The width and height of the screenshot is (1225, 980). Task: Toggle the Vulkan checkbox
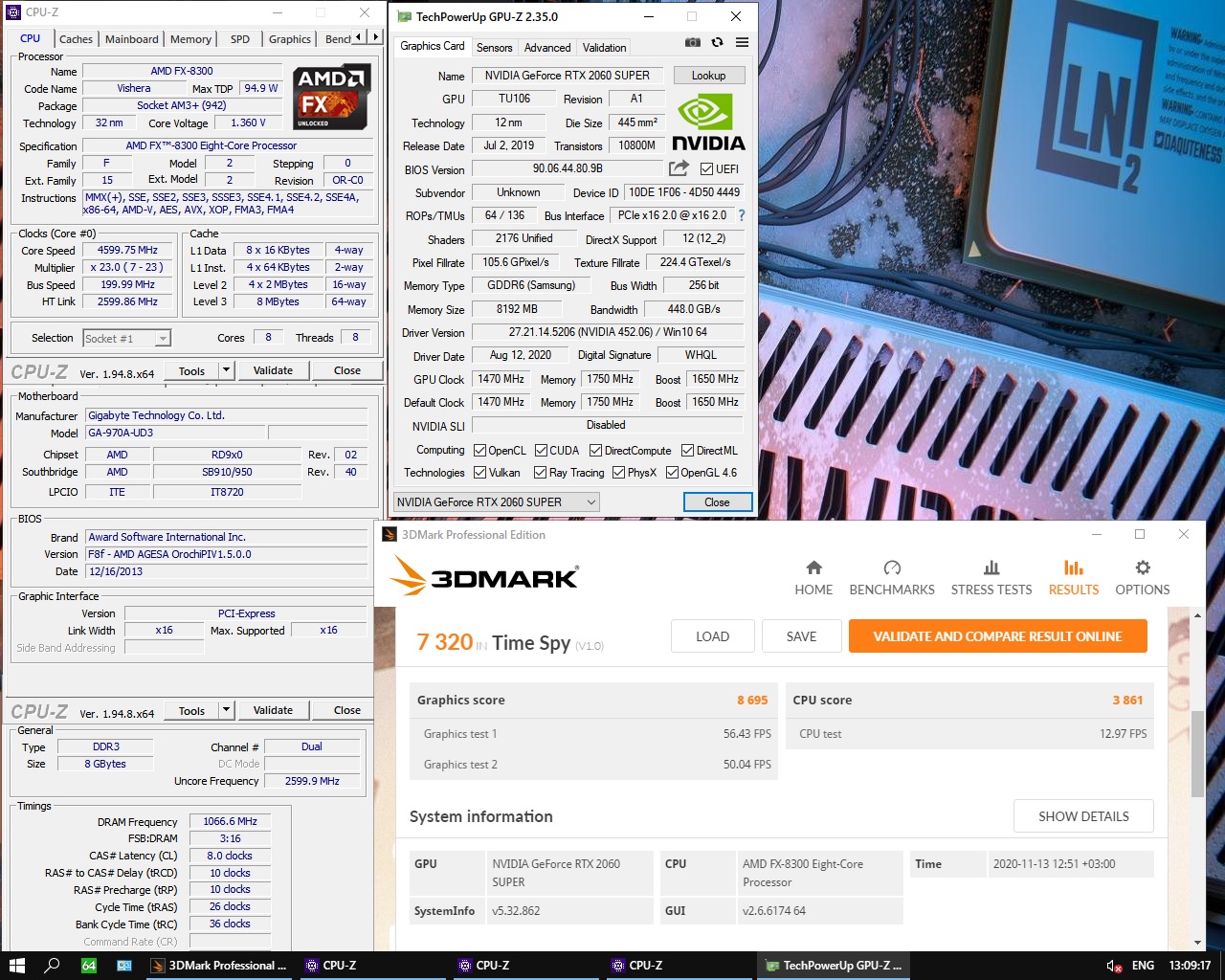coord(480,473)
